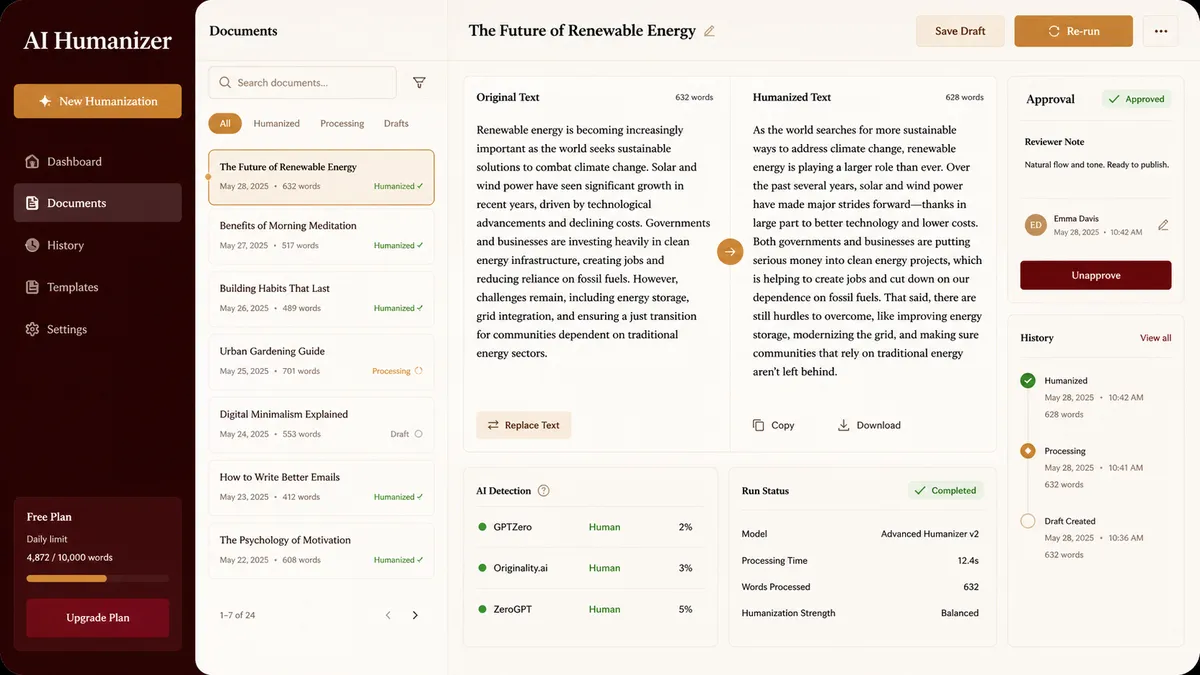Select the Processing filter tab

click(x=342, y=124)
